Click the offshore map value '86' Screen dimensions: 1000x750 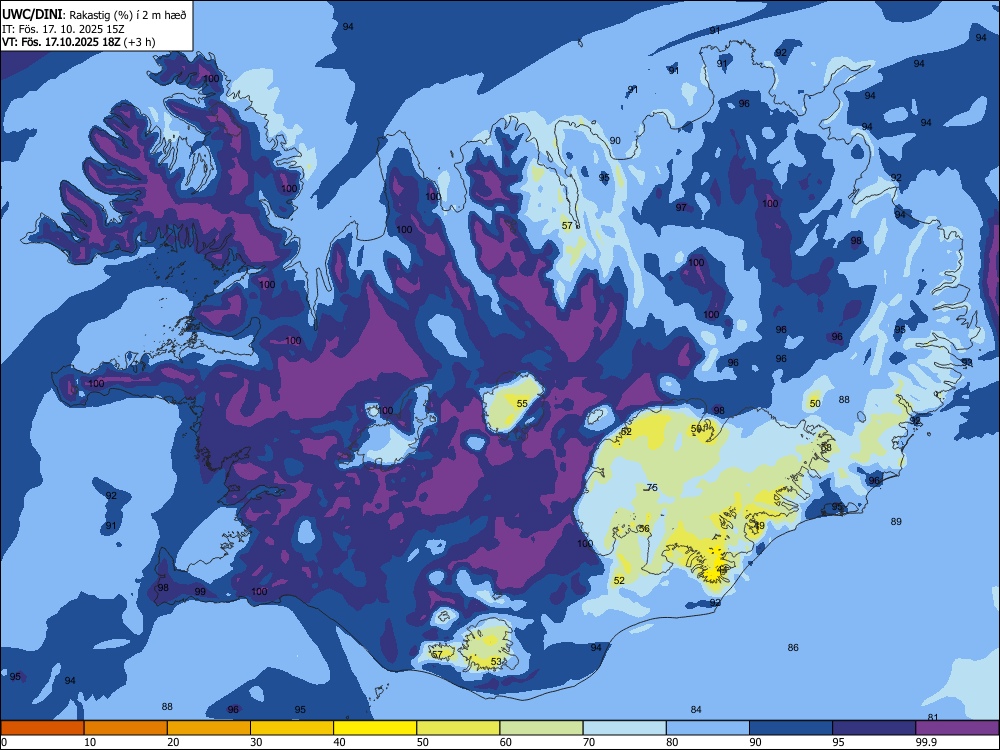[793, 647]
